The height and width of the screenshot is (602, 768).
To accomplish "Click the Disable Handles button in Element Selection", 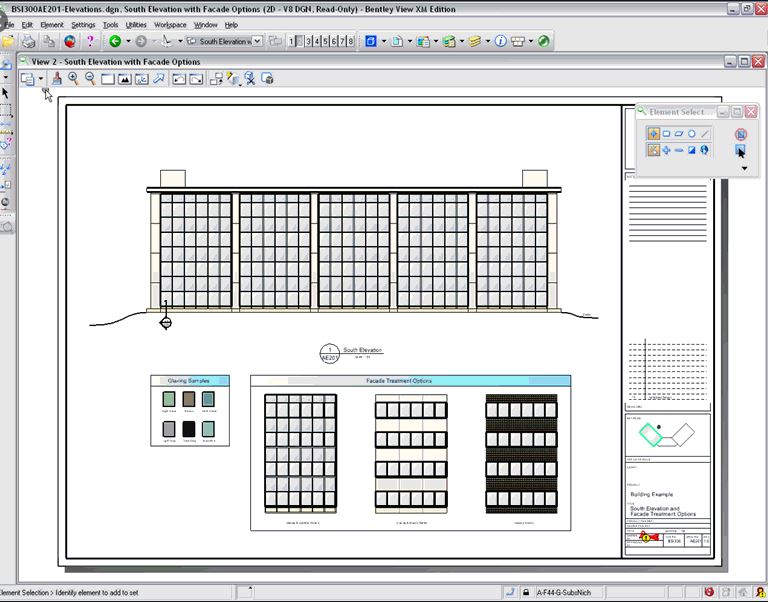I will click(x=740, y=133).
